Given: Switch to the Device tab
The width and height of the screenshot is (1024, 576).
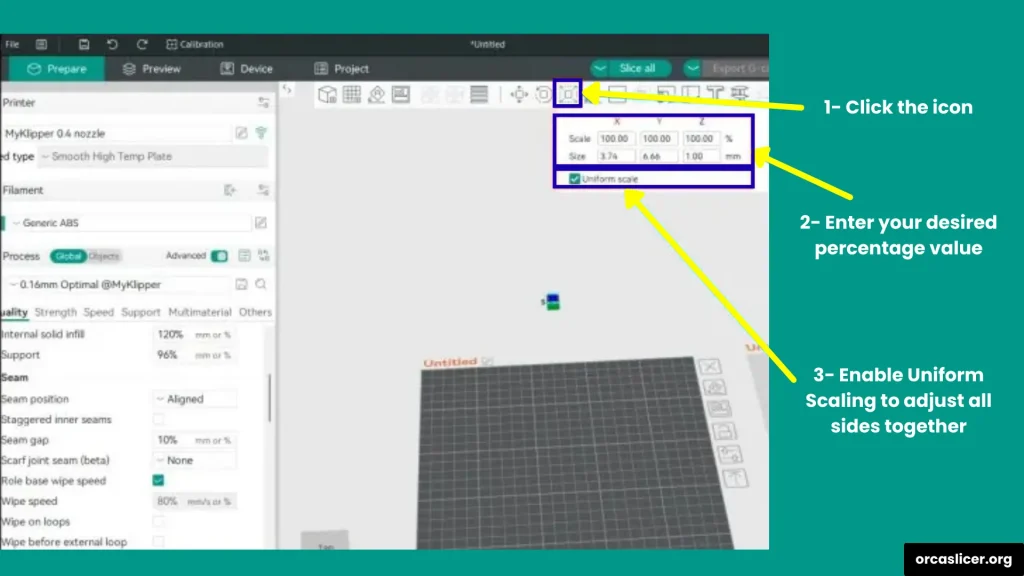Looking at the screenshot, I should (246, 69).
